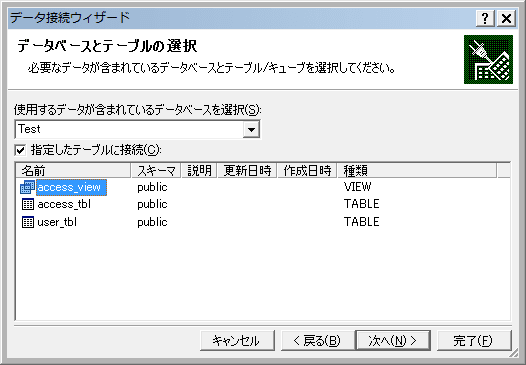This screenshot has height=365, width=526.
Task: Click TABLE type in access_tbl row
Action: (x=362, y=204)
